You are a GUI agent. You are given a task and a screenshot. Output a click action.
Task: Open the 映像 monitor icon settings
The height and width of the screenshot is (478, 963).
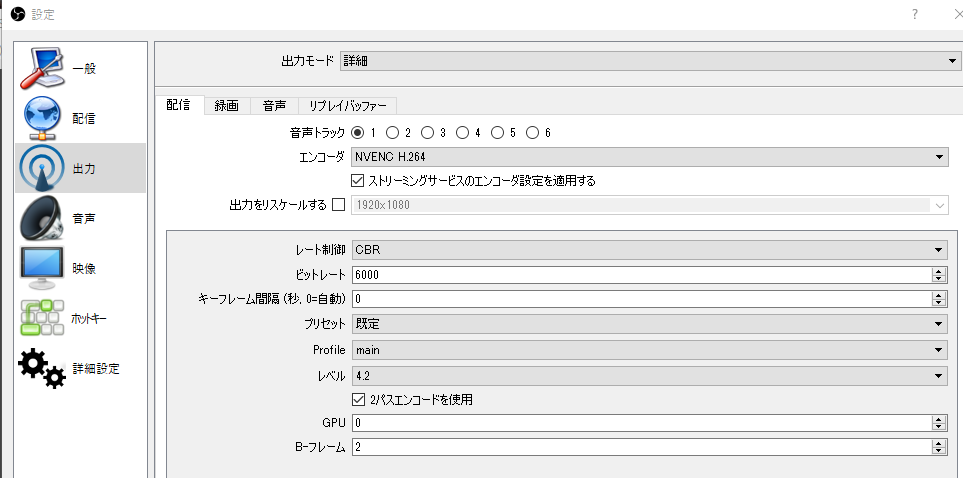pos(42,268)
